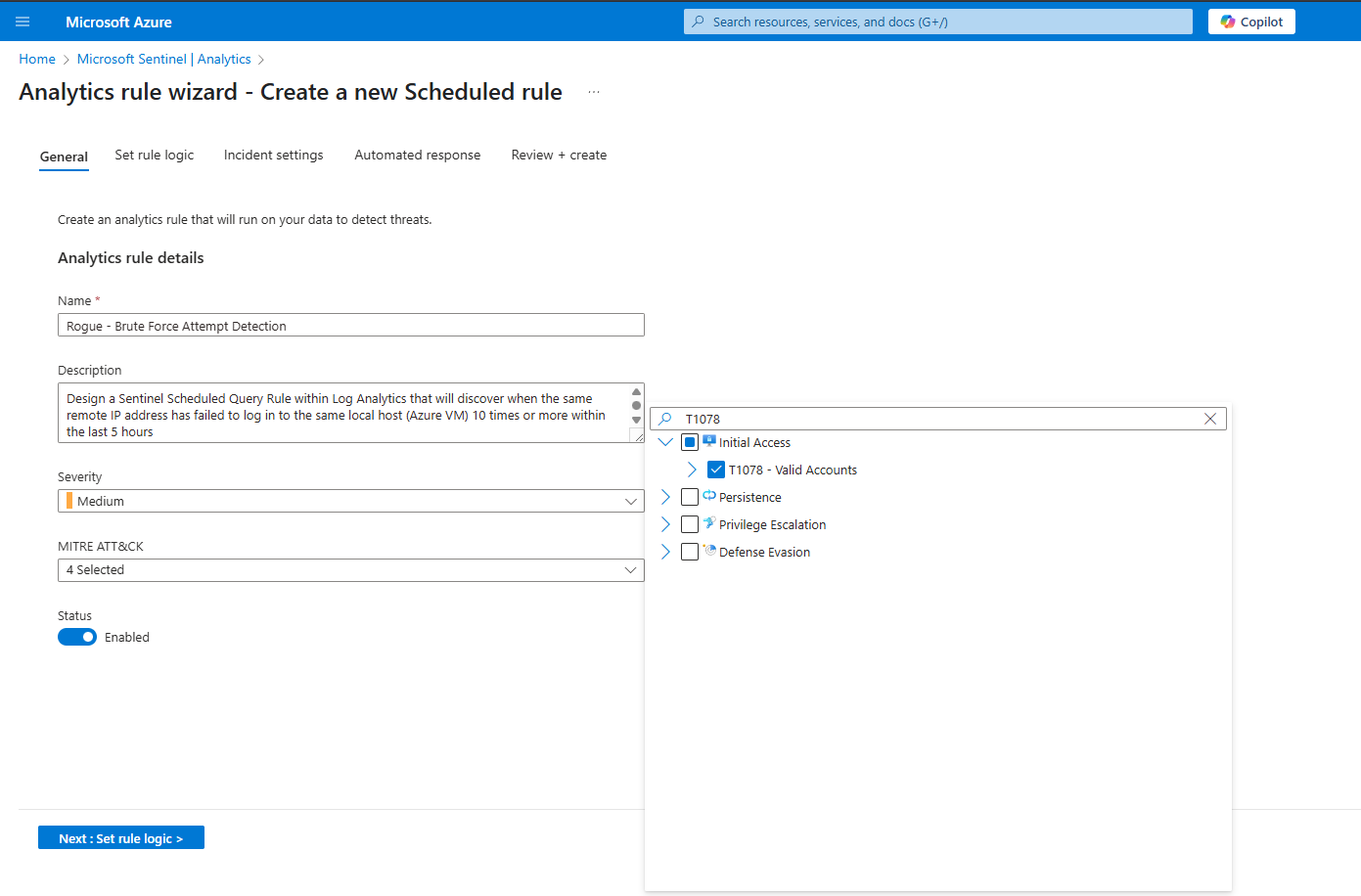This screenshot has width=1361, height=896.
Task: Open the MITRE ATT&CK dropdown
Action: tap(351, 570)
